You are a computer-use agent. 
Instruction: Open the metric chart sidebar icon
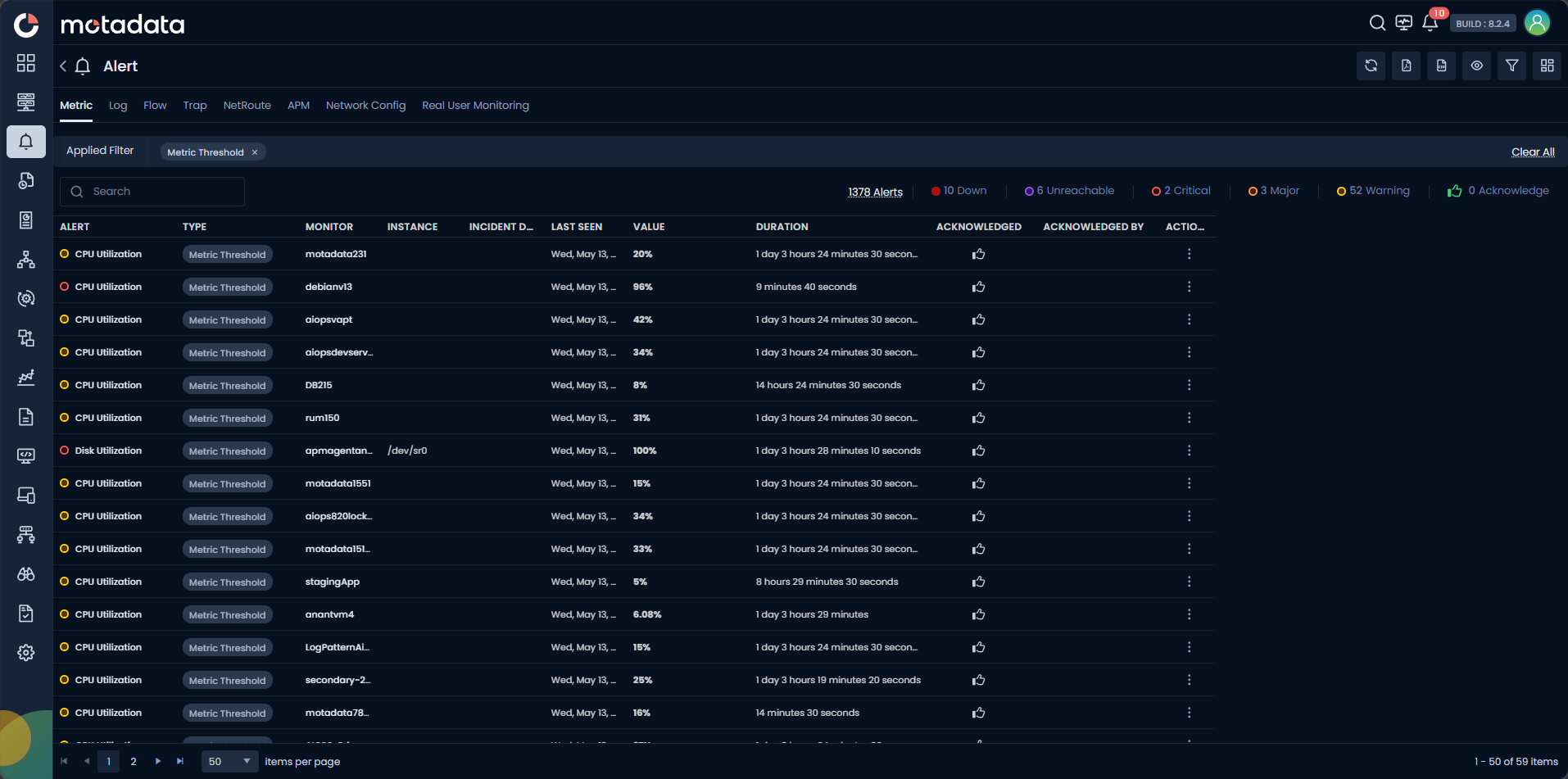pos(26,377)
